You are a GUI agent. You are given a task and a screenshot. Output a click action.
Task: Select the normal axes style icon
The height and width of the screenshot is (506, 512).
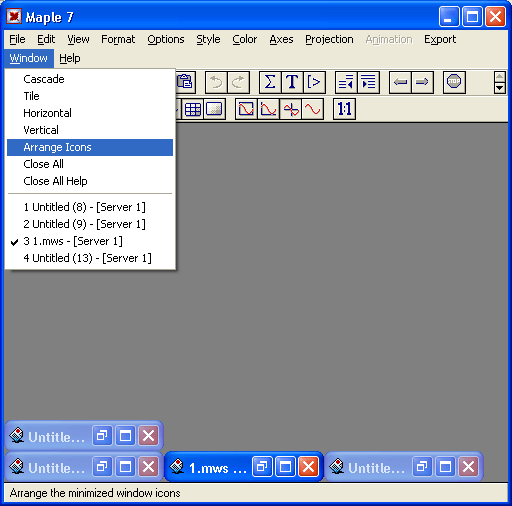pyautogui.click(x=291, y=109)
